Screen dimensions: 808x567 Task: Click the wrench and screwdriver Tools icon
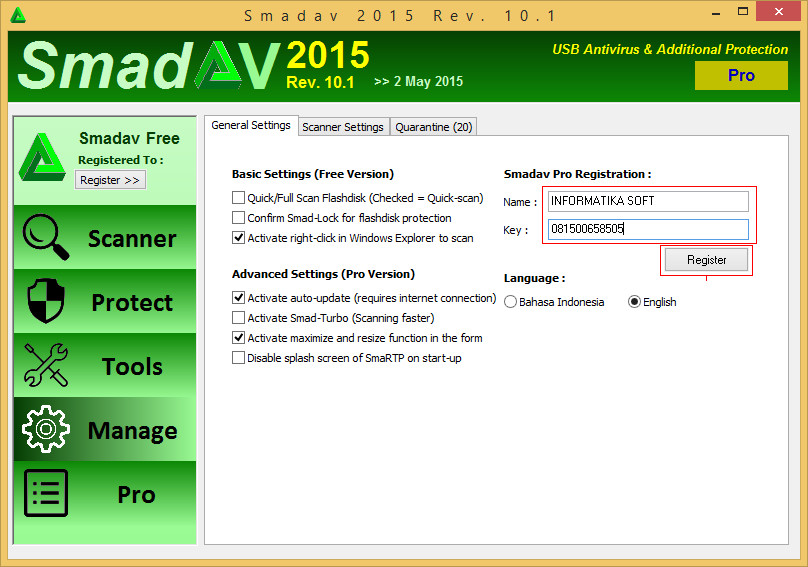[x=46, y=365]
